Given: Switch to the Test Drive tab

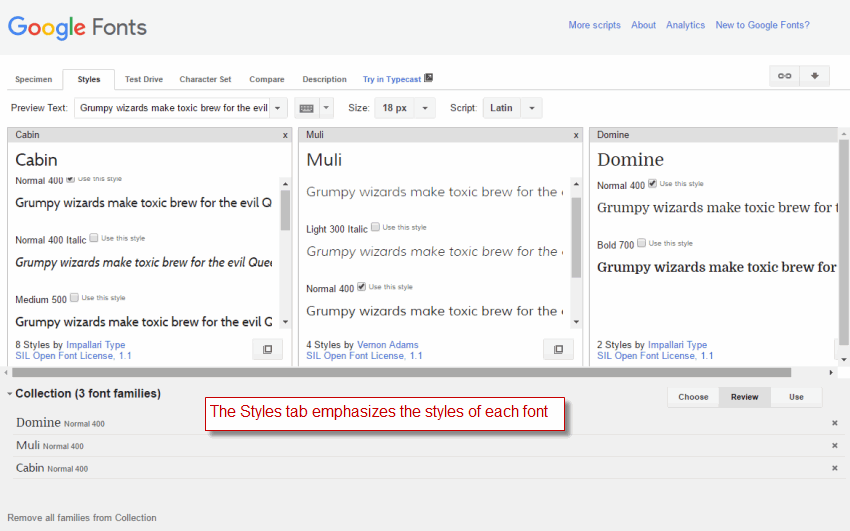Looking at the screenshot, I should pyautogui.click(x=144, y=79).
